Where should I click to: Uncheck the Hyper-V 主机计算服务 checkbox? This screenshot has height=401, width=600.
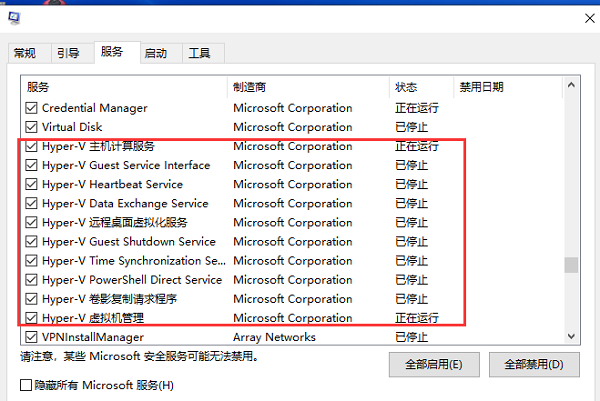[30, 146]
